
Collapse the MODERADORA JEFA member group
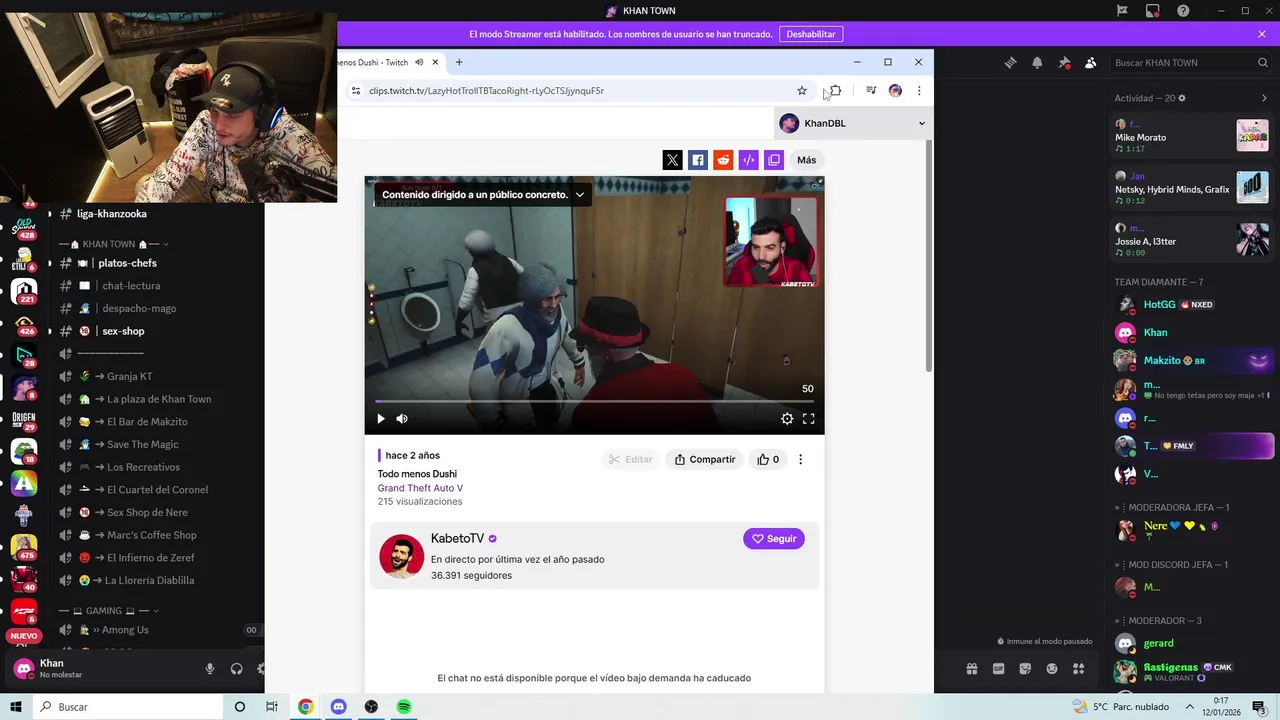click(1173, 508)
